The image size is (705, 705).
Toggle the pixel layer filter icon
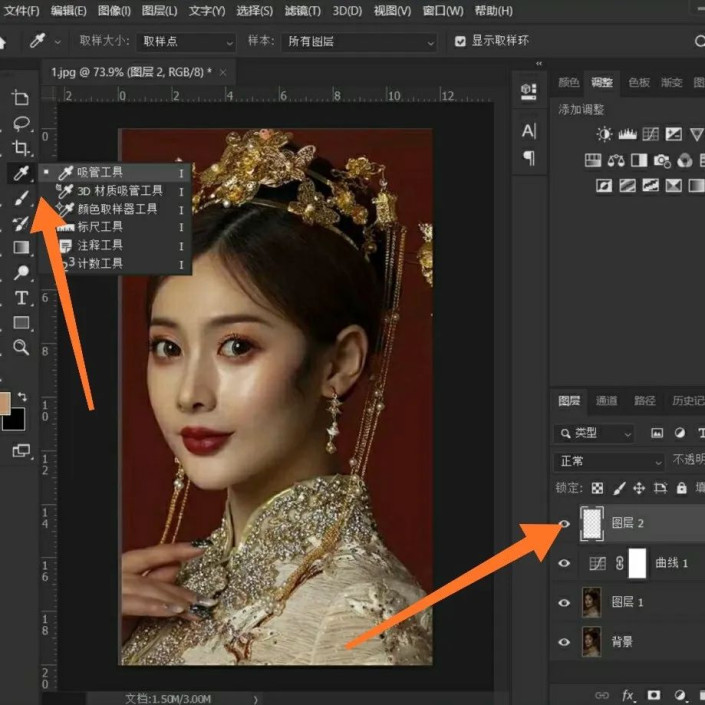tap(657, 433)
